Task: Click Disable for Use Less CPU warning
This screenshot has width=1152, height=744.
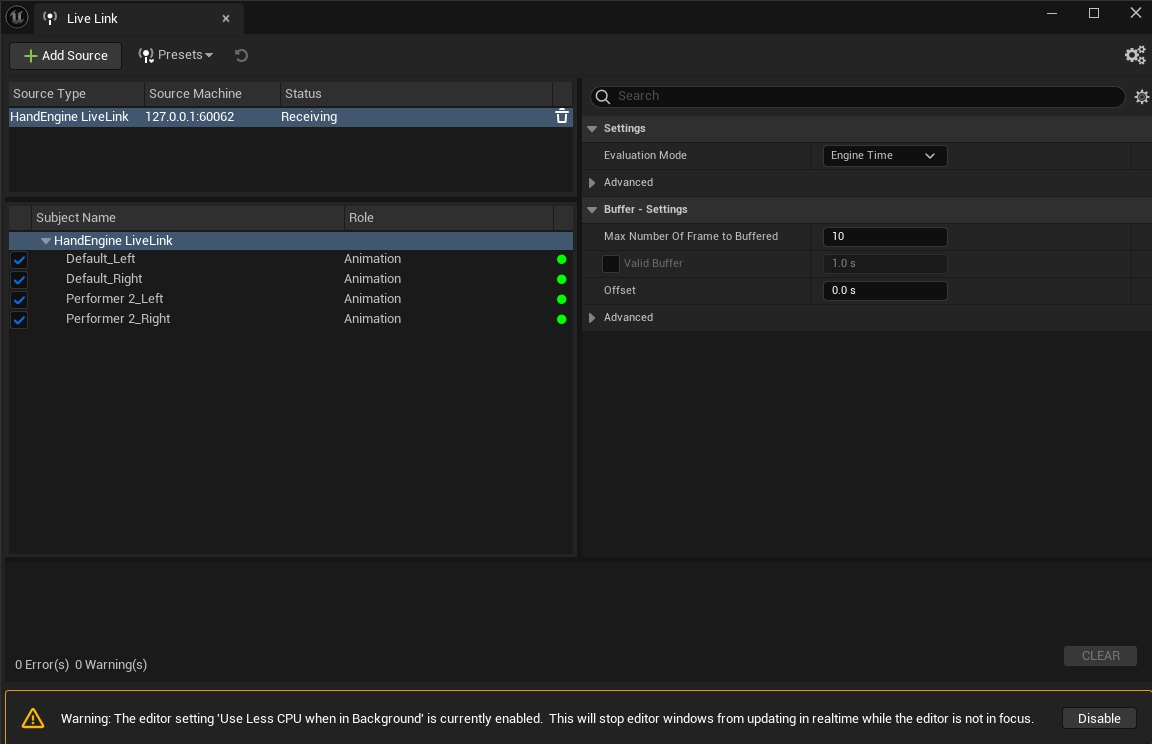Action: [x=1099, y=718]
